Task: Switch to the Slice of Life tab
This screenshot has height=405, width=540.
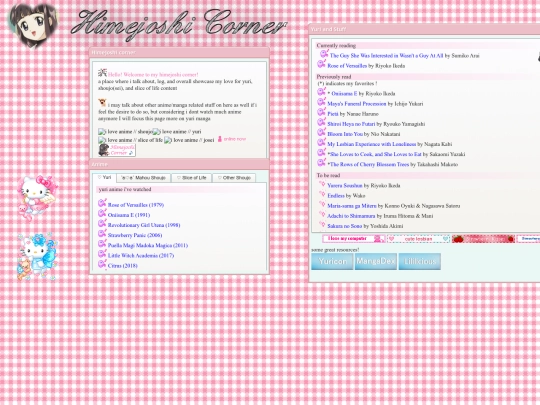Action: click(x=191, y=178)
